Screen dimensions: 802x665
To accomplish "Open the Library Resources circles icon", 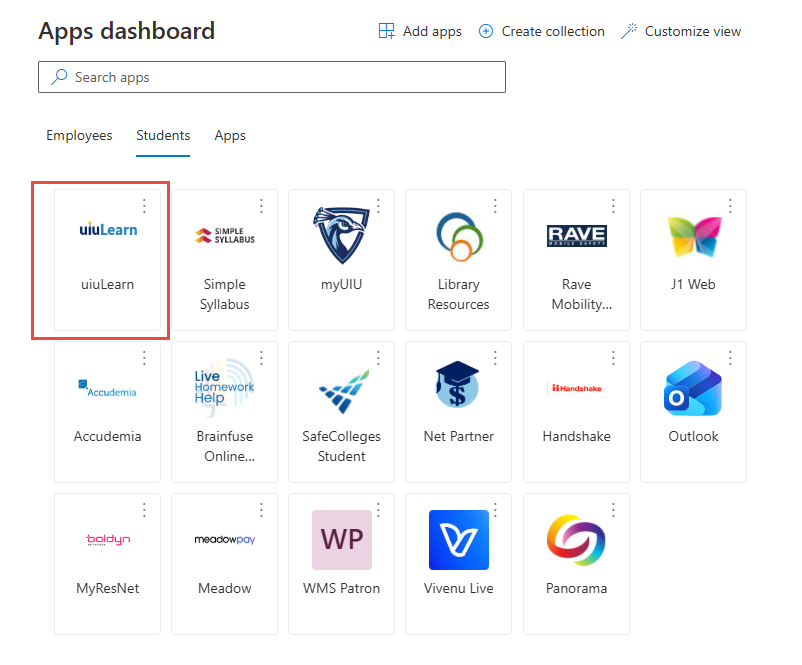I will (459, 236).
